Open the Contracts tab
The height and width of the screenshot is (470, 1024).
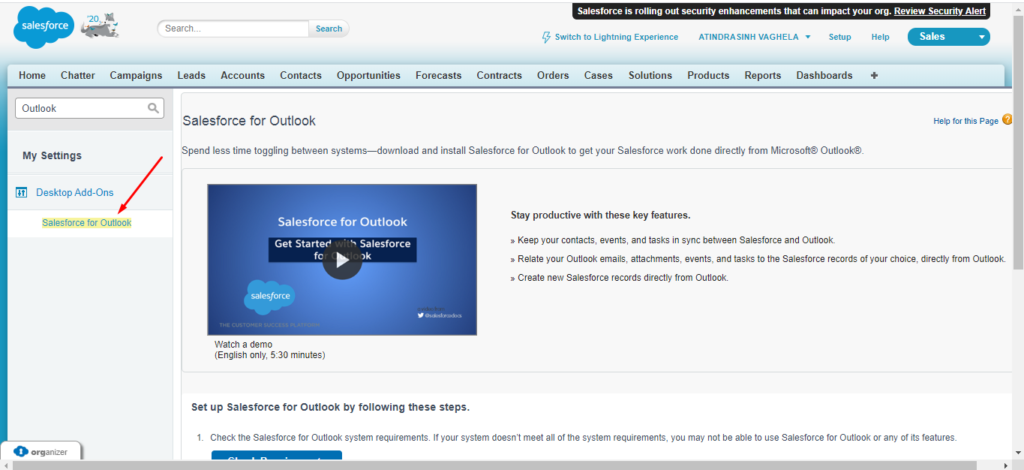coord(499,76)
